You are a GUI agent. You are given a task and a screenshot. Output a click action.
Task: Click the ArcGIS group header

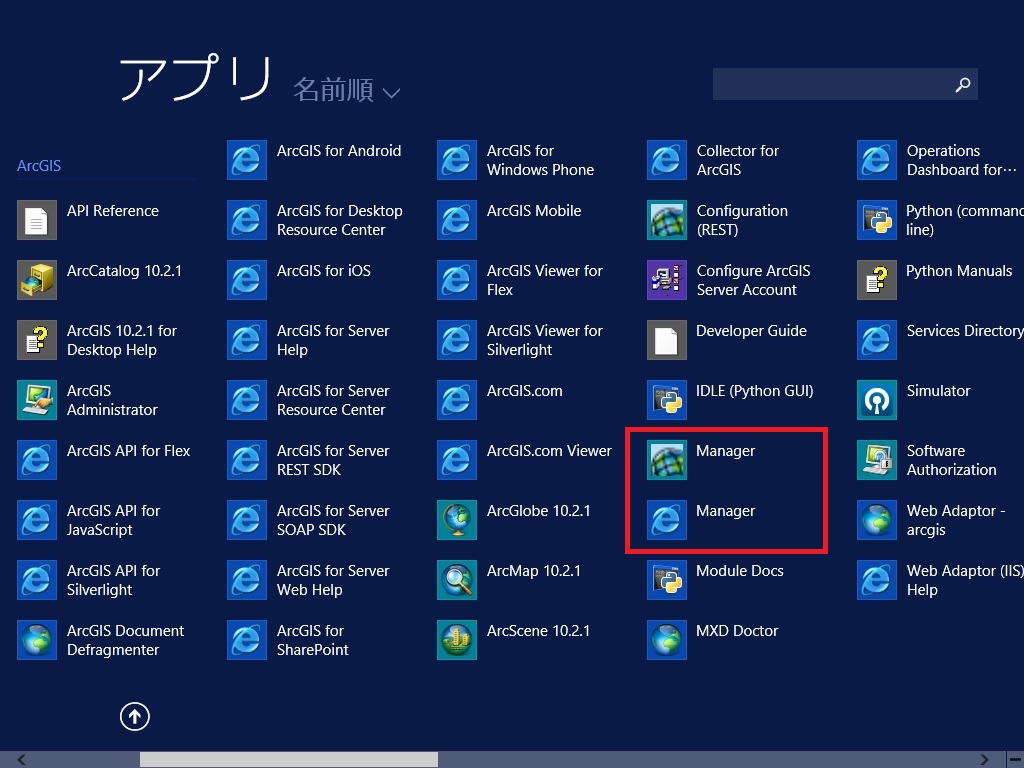(x=39, y=166)
